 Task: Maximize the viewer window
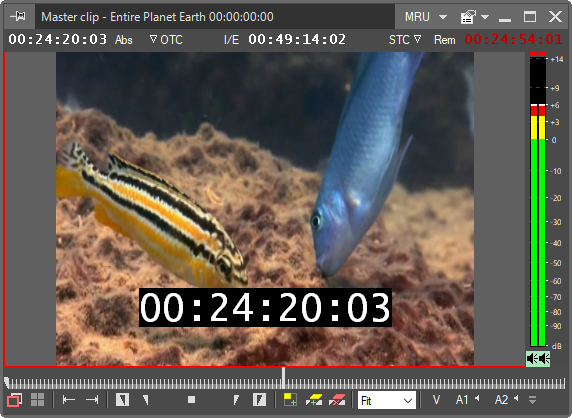coord(530,16)
